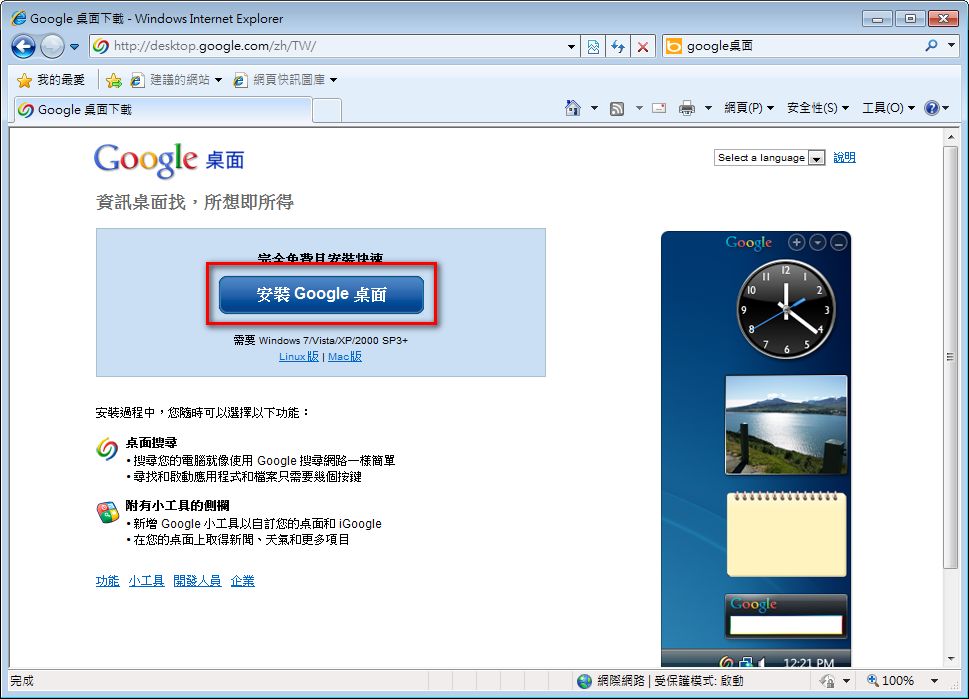Click the address bar URL field
This screenshot has width=969, height=699.
point(326,46)
